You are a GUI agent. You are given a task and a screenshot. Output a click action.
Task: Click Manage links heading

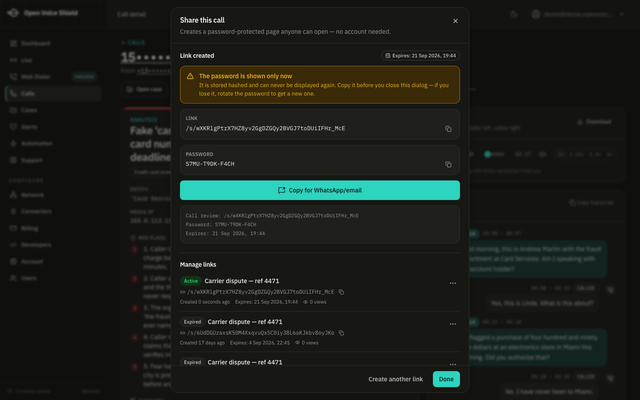[198, 264]
